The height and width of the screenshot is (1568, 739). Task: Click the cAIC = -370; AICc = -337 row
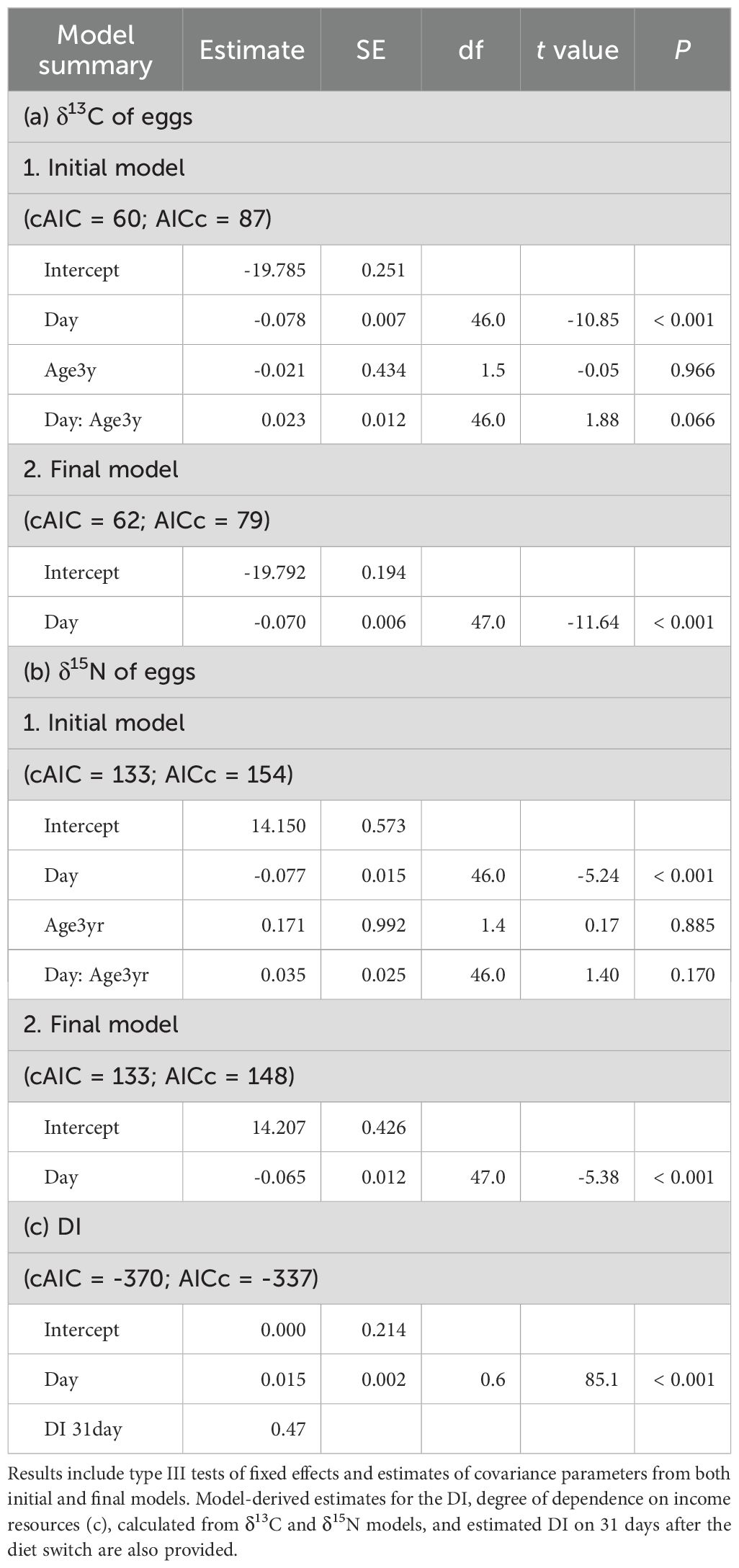[x=369, y=1278]
